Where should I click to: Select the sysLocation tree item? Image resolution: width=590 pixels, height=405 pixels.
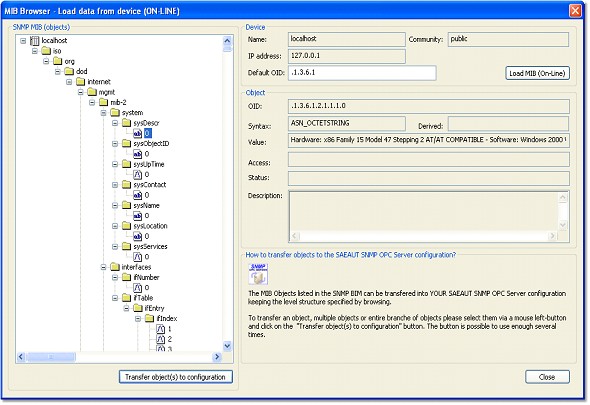pos(150,226)
